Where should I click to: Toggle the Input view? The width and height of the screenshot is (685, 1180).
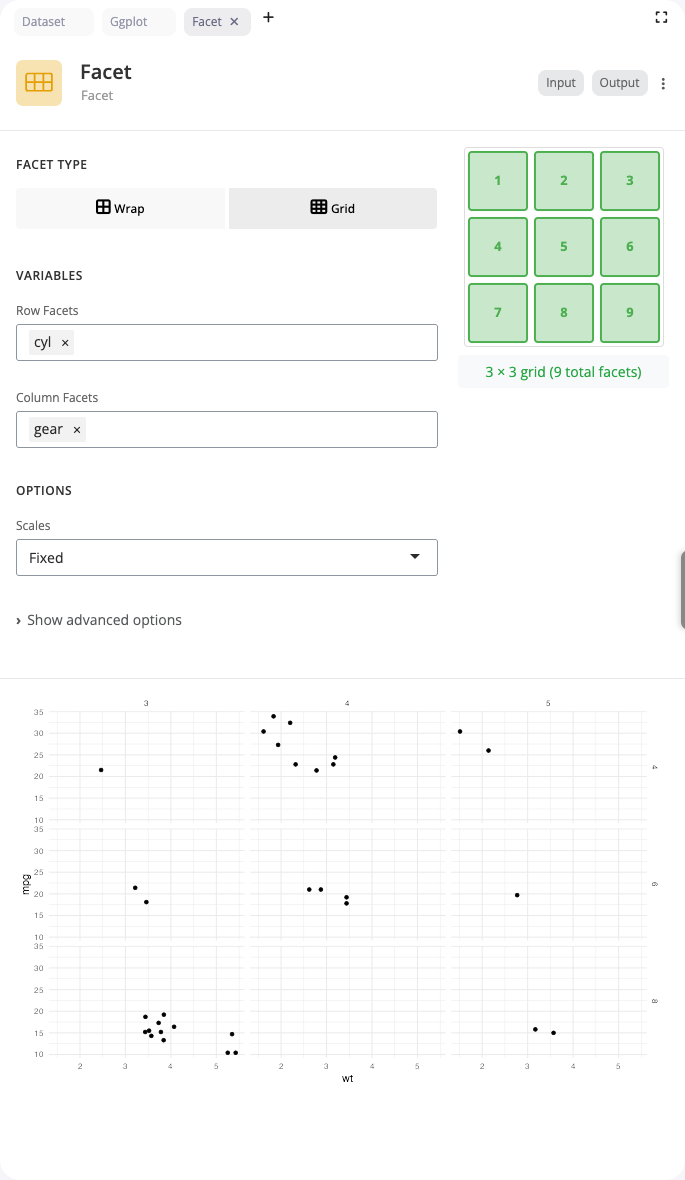pyautogui.click(x=560, y=83)
